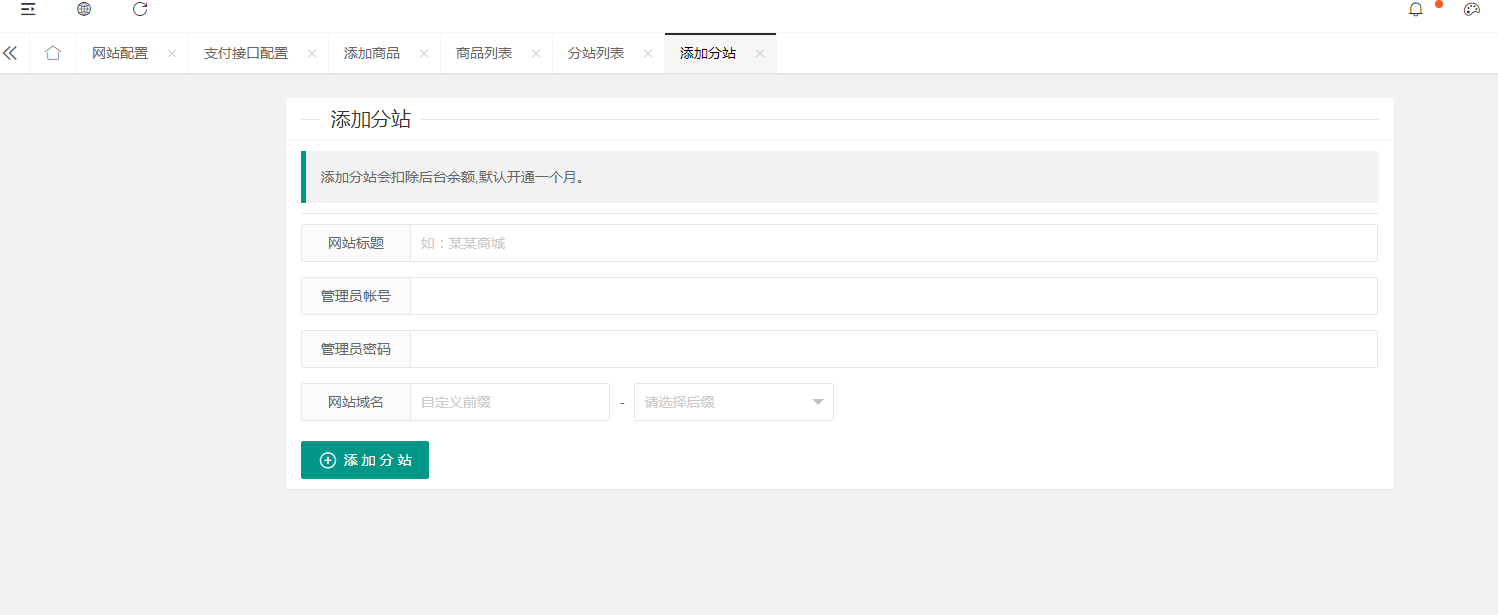The width and height of the screenshot is (1498, 615).
Task: Select the 管理员密码 input box
Action: pyautogui.click(x=893, y=349)
